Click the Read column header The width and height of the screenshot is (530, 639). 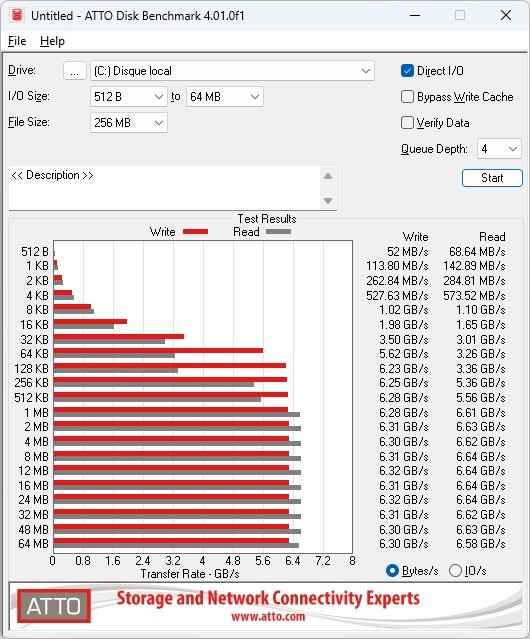[492, 237]
